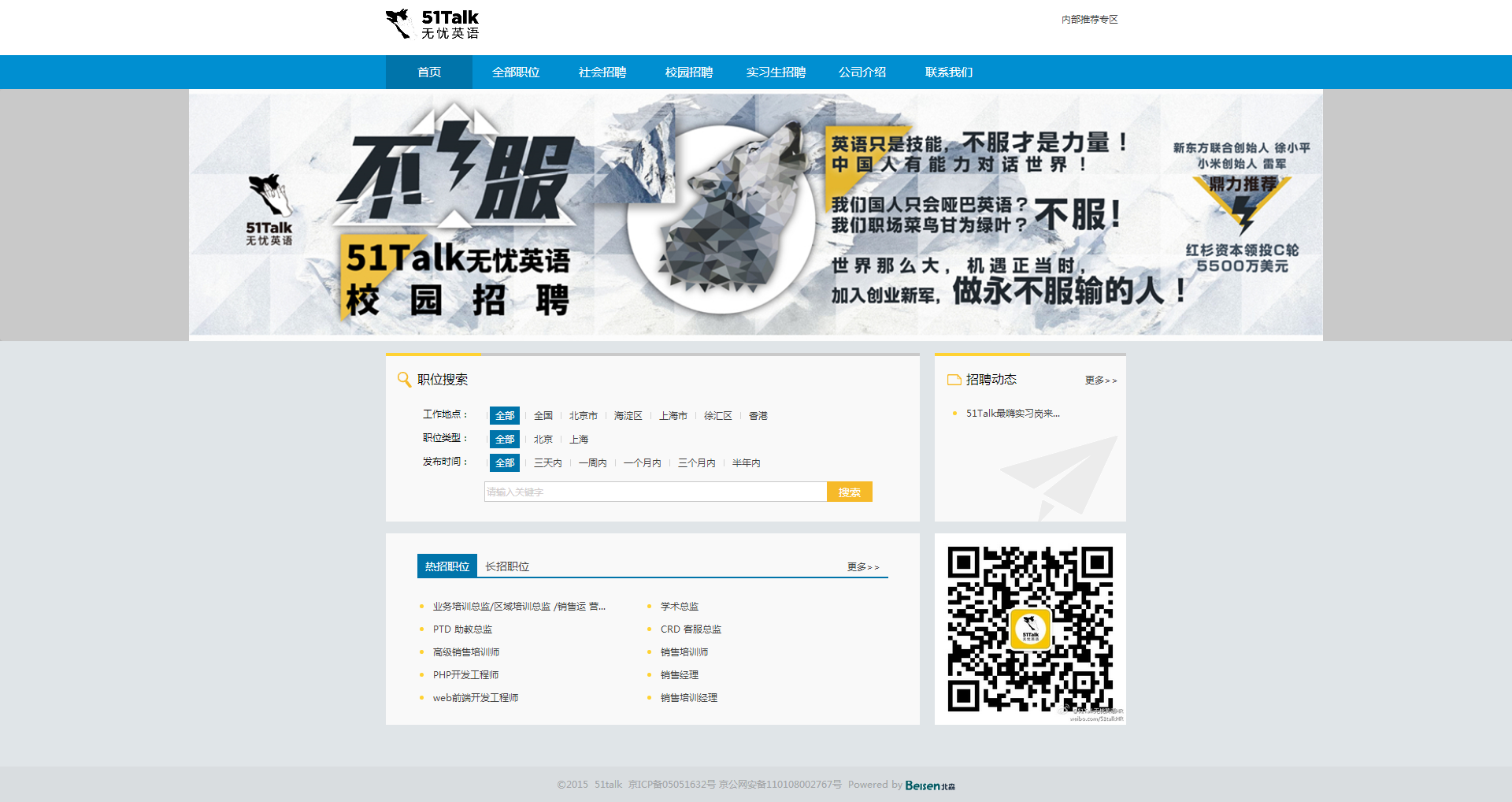1512x802 pixels.
Task: Open the 内部推荐专区 link
Action: (x=1089, y=20)
